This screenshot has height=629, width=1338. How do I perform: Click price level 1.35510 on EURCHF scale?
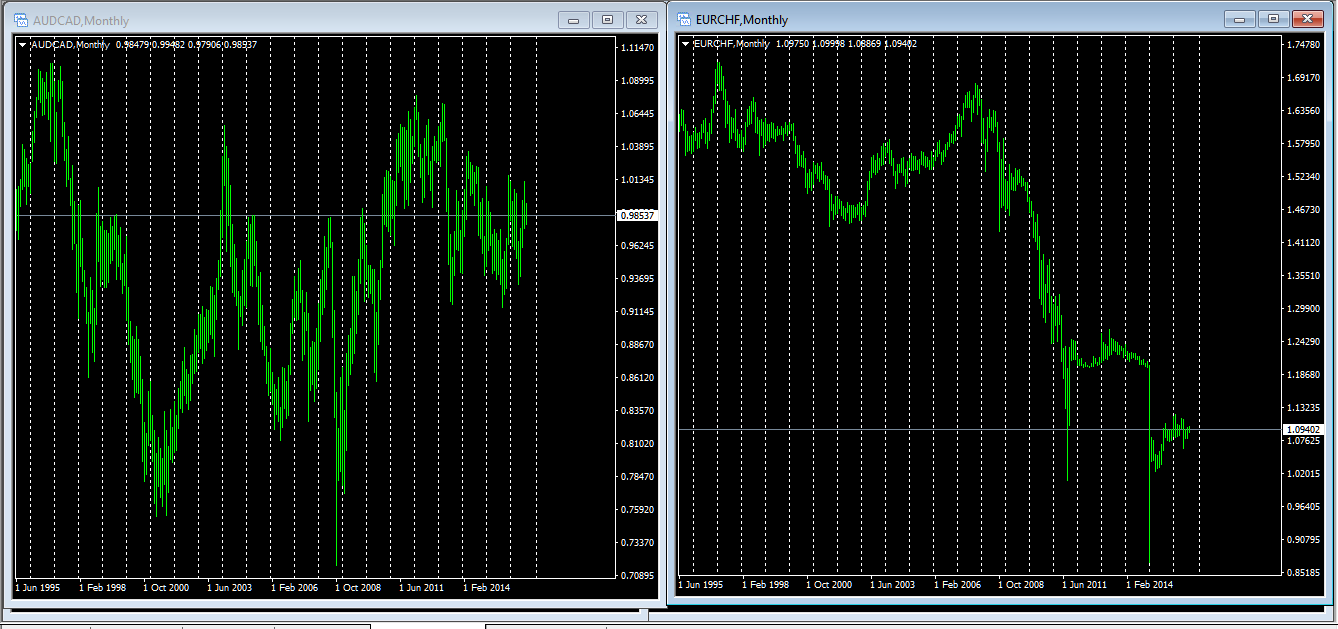tap(1303, 276)
